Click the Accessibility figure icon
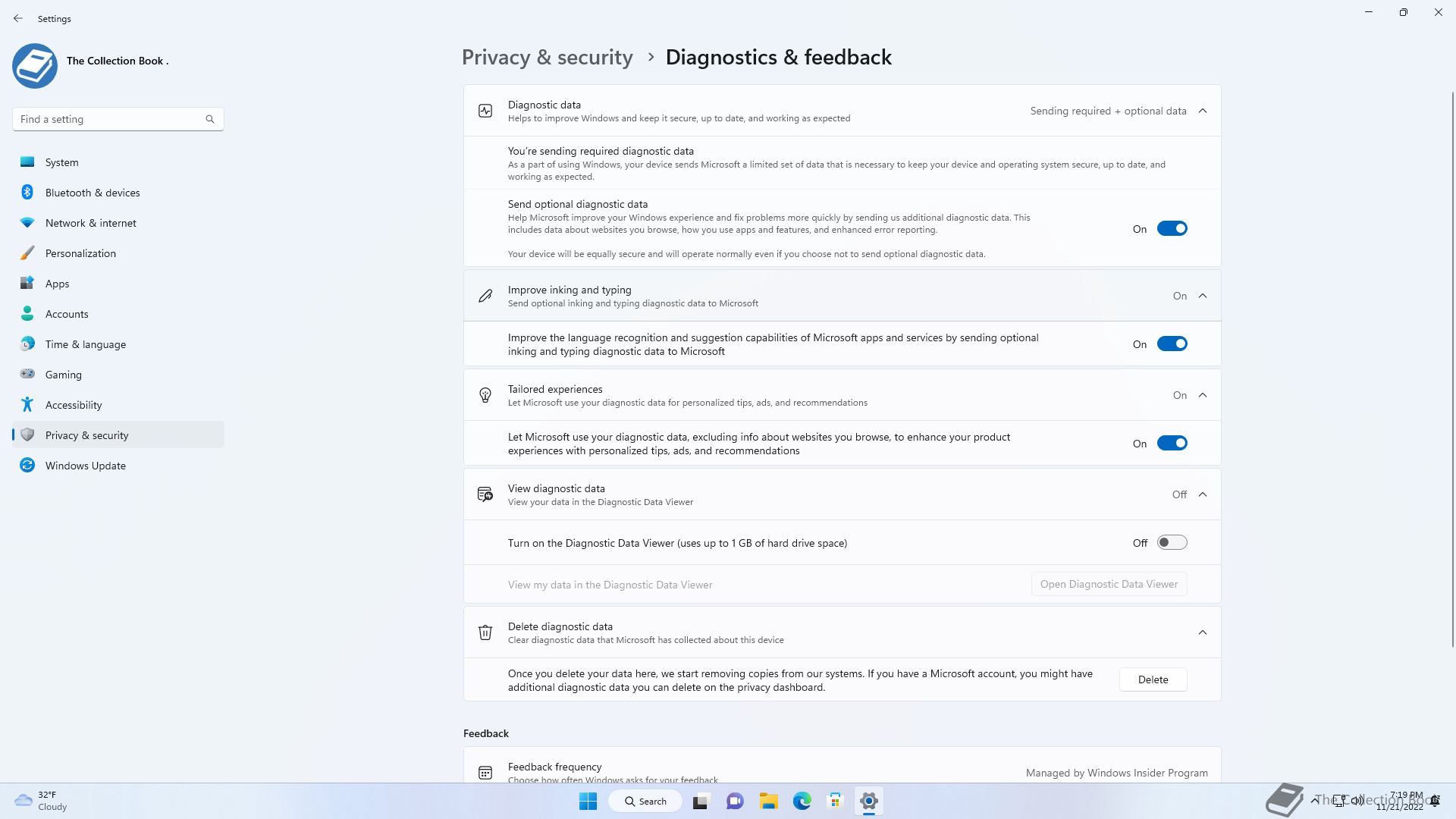The height and width of the screenshot is (819, 1456). [x=27, y=404]
